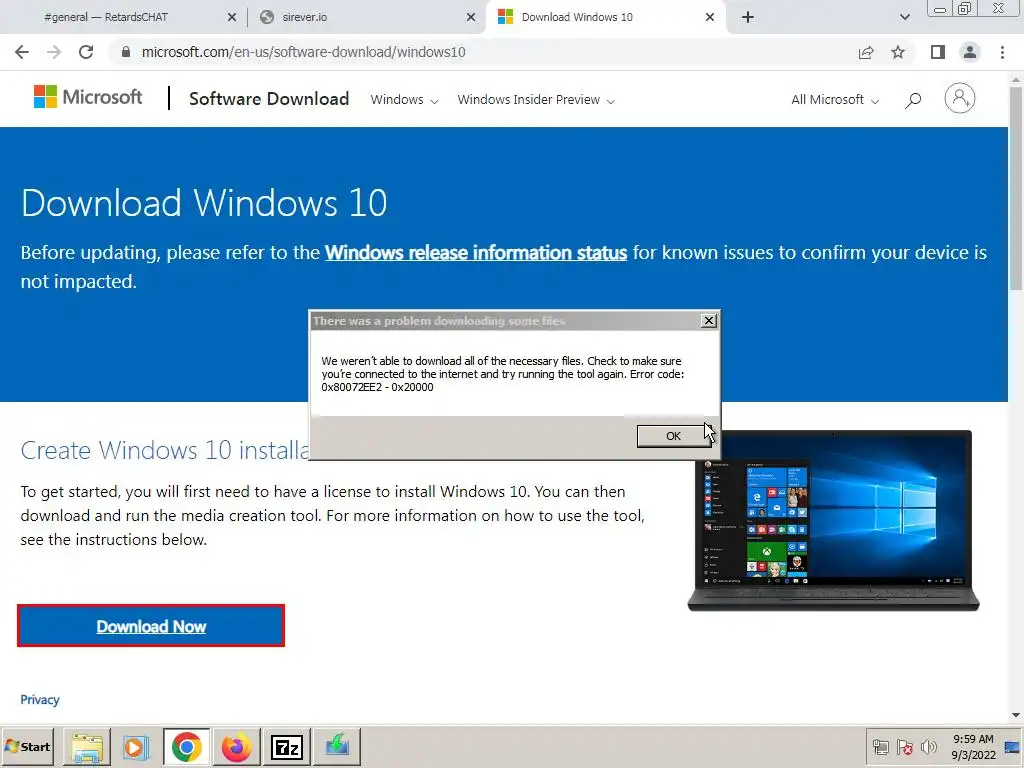
Task: Click the Download Now button
Action: (x=151, y=626)
